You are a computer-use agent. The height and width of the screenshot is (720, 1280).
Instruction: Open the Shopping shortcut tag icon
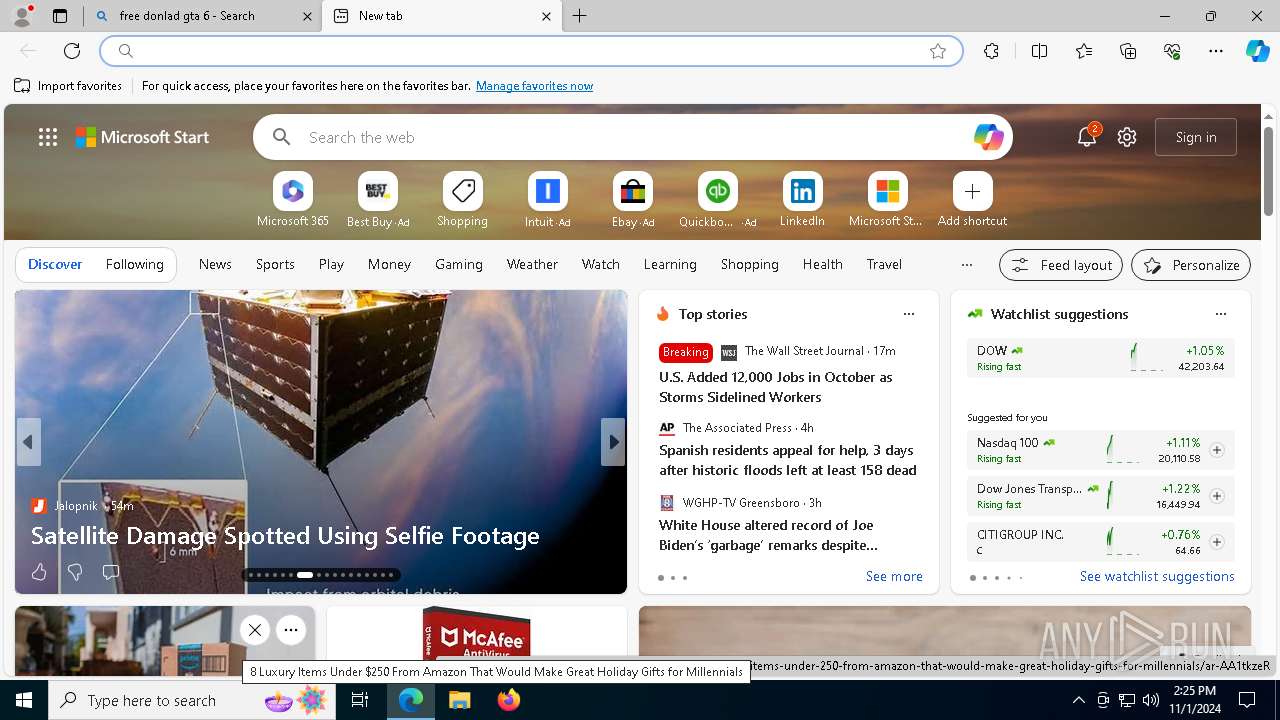[462, 191]
